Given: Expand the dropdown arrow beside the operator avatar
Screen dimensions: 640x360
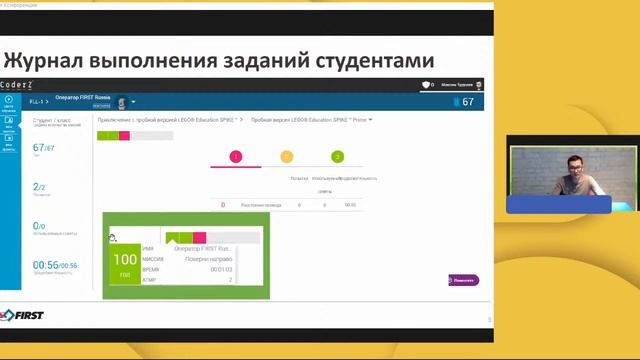Looking at the screenshot, I should coord(133,102).
